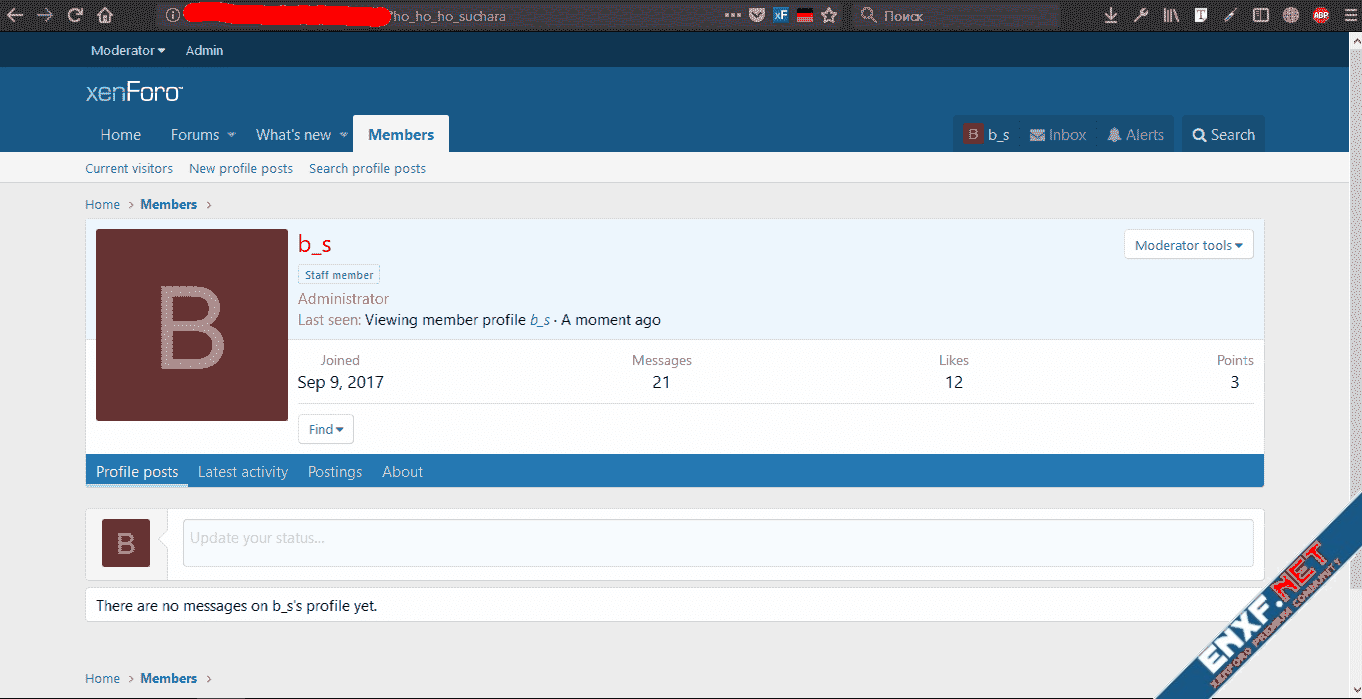Bookmark this page with the star icon
The width and height of the screenshot is (1362, 699).
point(828,15)
